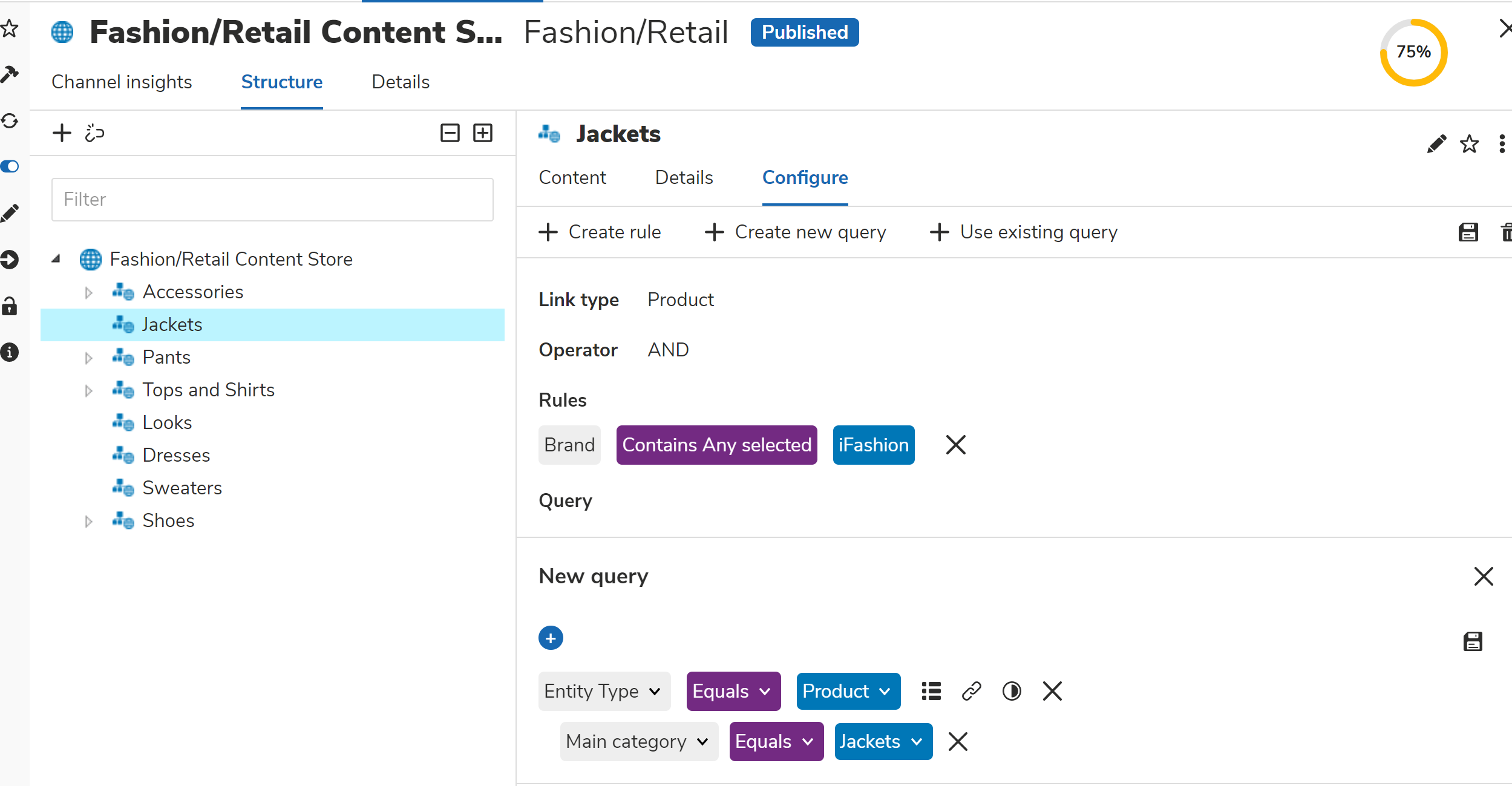
Task: Click the info icon in sidebar
Action: (9, 352)
